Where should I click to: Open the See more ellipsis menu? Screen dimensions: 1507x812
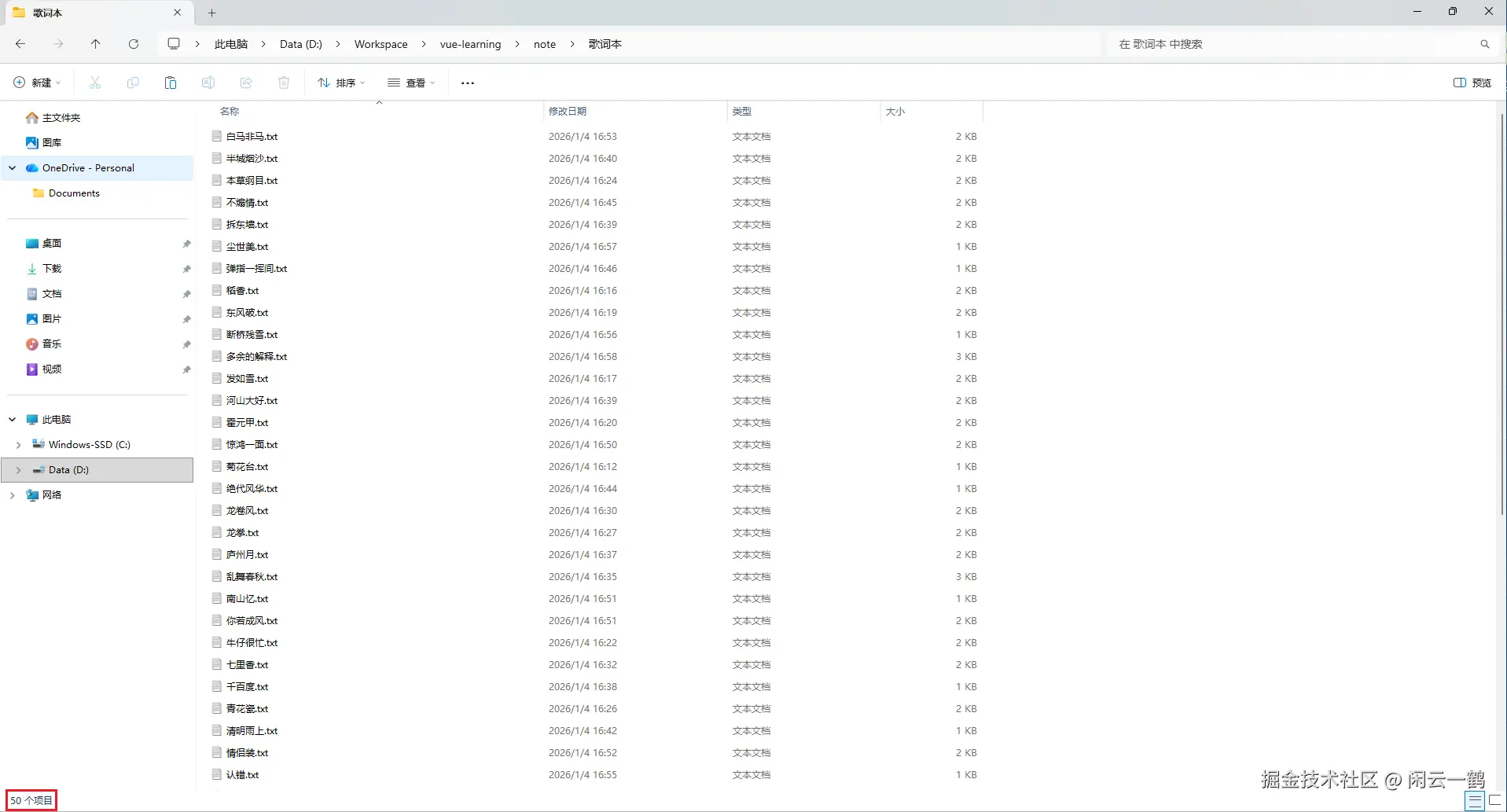pos(468,83)
